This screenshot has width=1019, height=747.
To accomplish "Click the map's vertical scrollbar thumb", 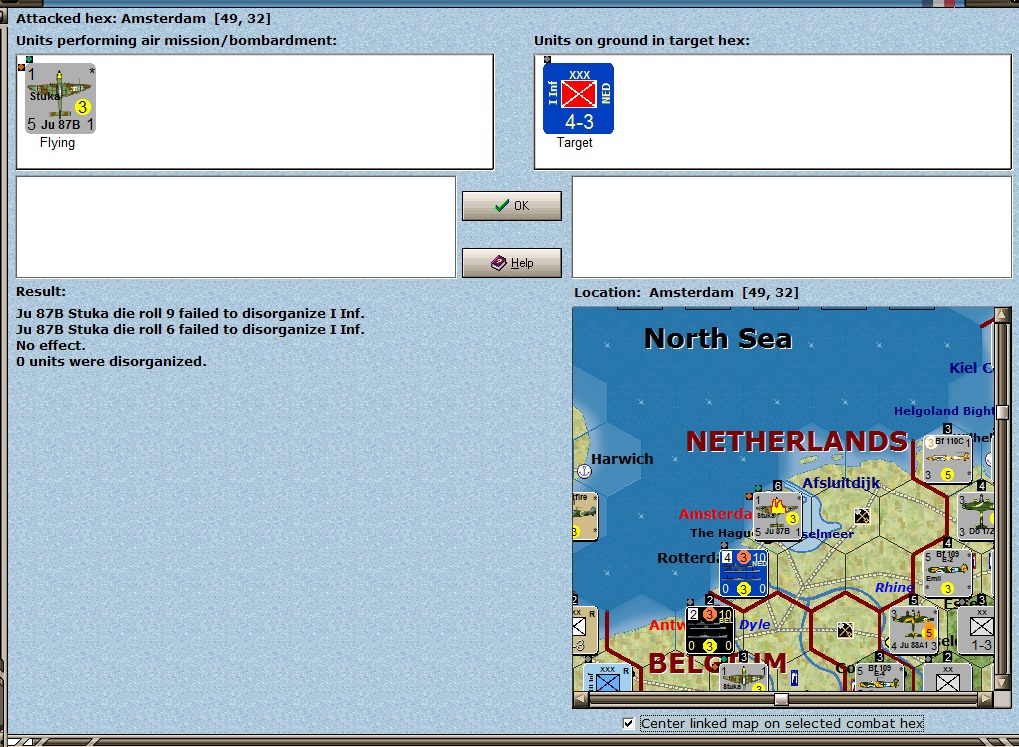I will [1002, 412].
